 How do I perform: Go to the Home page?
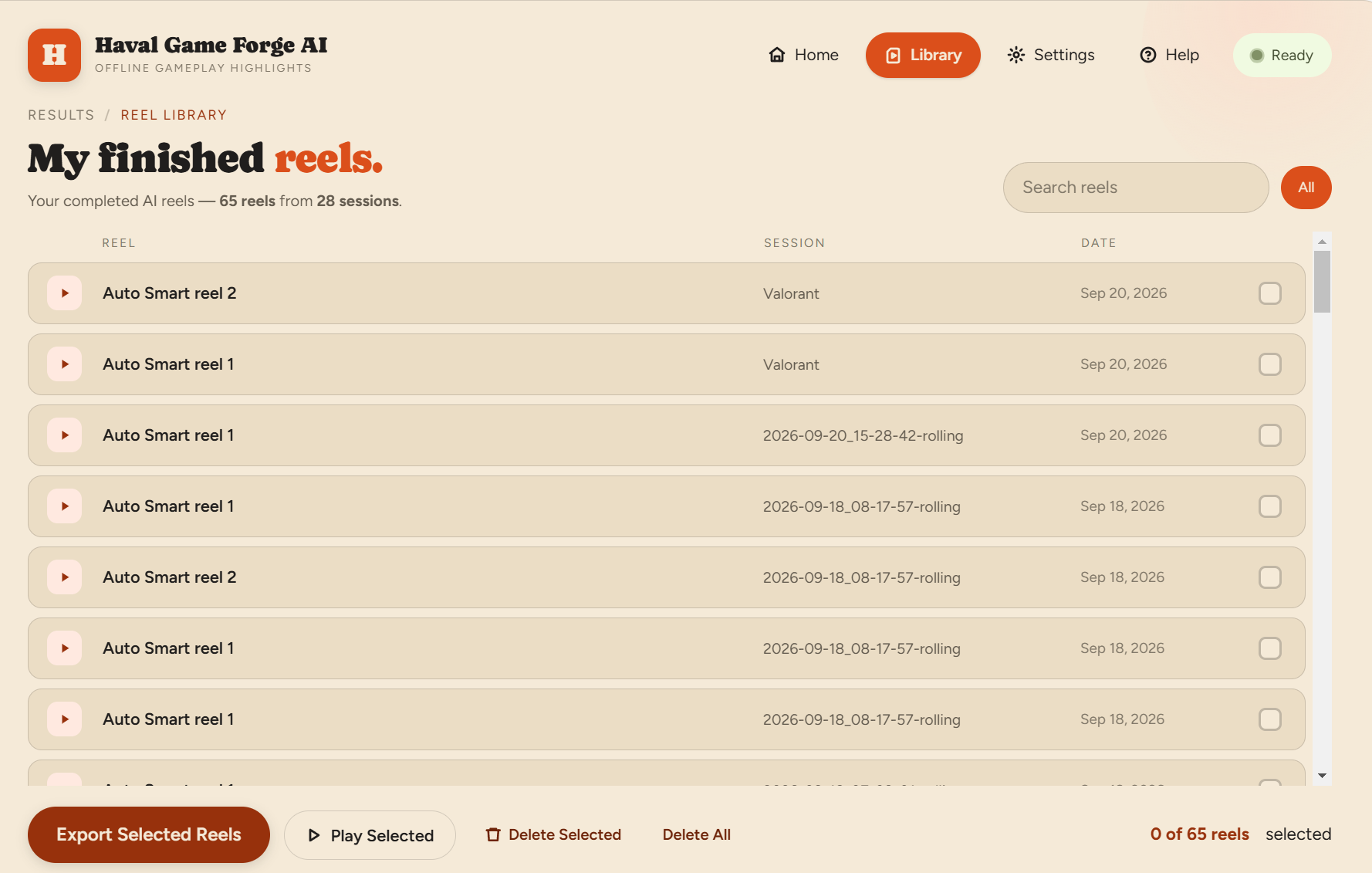click(803, 55)
